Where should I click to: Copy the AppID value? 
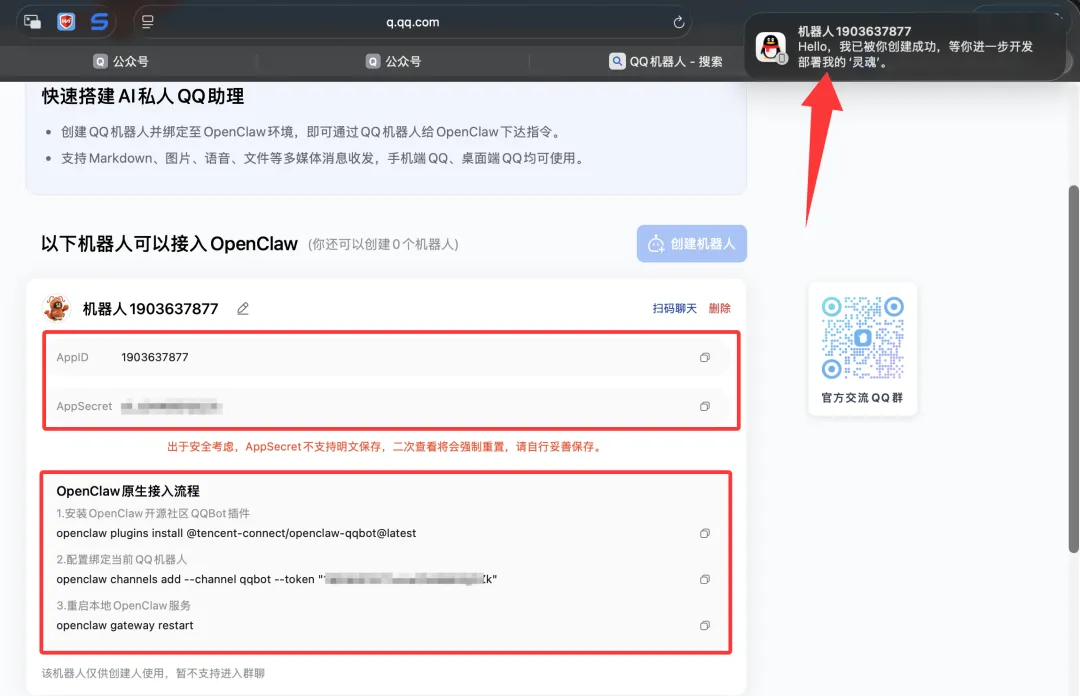pos(705,357)
